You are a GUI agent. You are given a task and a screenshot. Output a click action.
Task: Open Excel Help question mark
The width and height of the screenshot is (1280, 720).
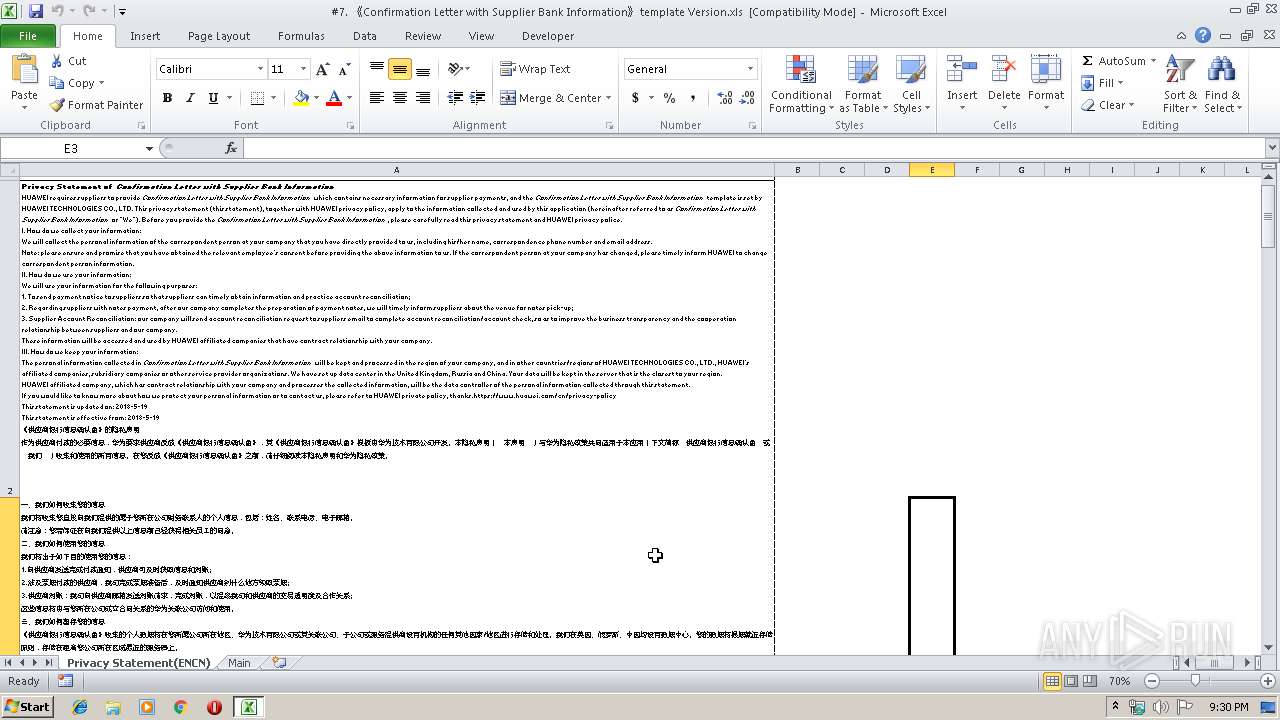pyautogui.click(x=1202, y=35)
